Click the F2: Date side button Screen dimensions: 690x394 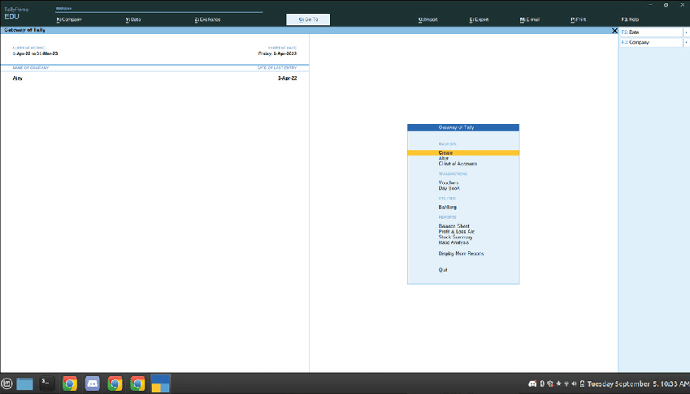click(x=651, y=32)
